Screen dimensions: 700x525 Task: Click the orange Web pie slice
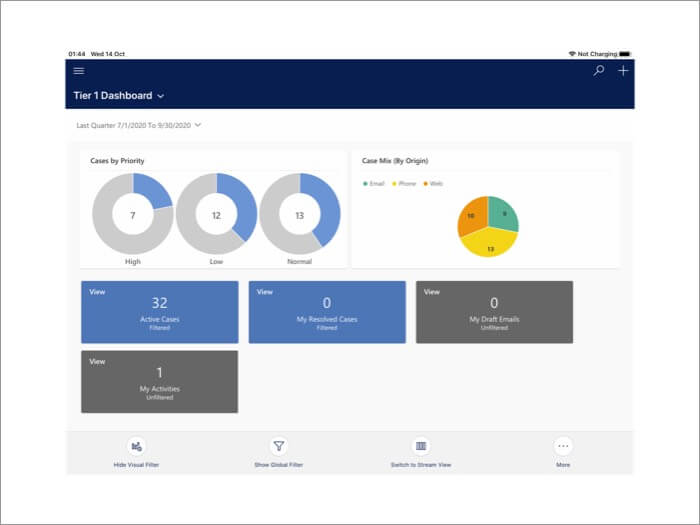click(x=472, y=216)
